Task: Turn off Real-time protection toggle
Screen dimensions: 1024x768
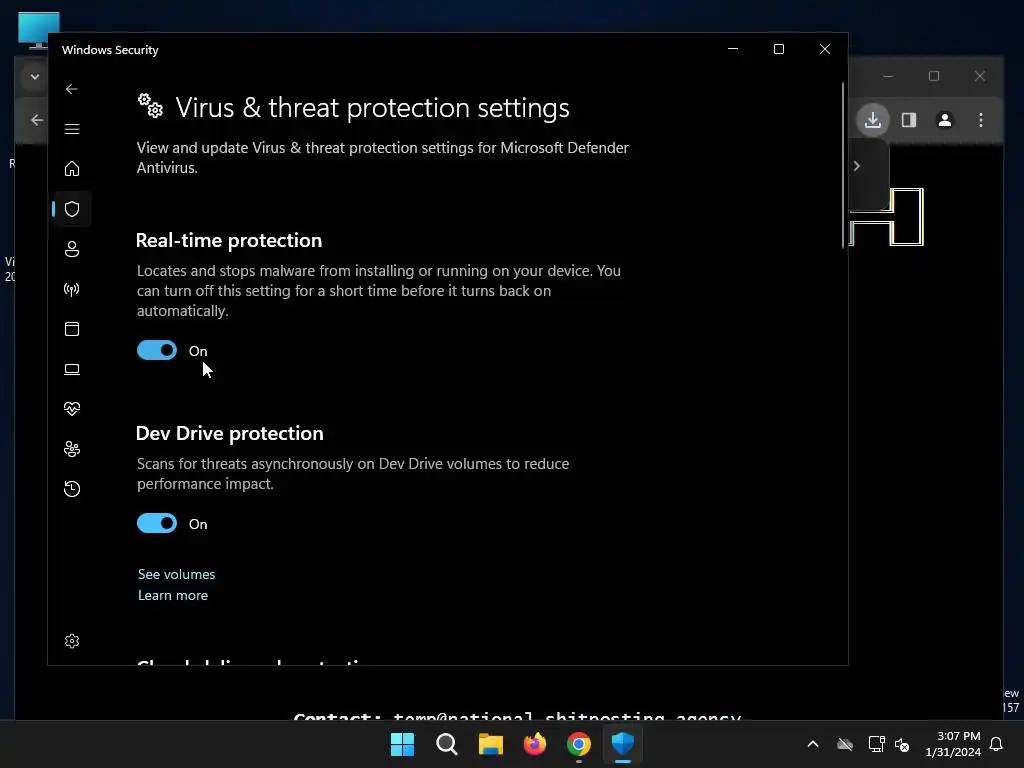Action: point(157,350)
